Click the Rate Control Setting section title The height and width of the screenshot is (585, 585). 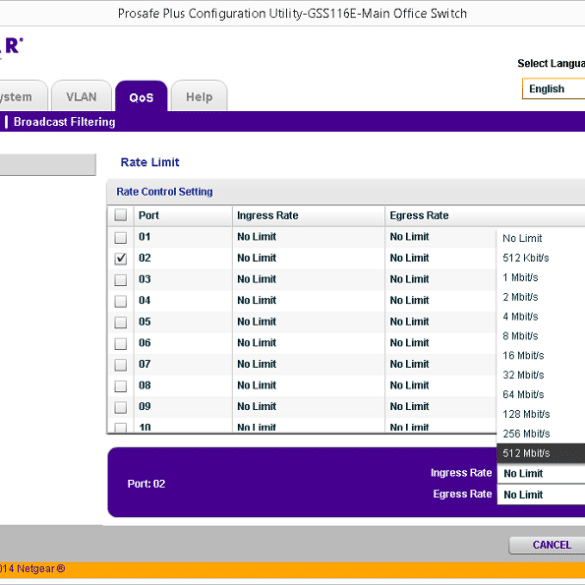[165, 191]
